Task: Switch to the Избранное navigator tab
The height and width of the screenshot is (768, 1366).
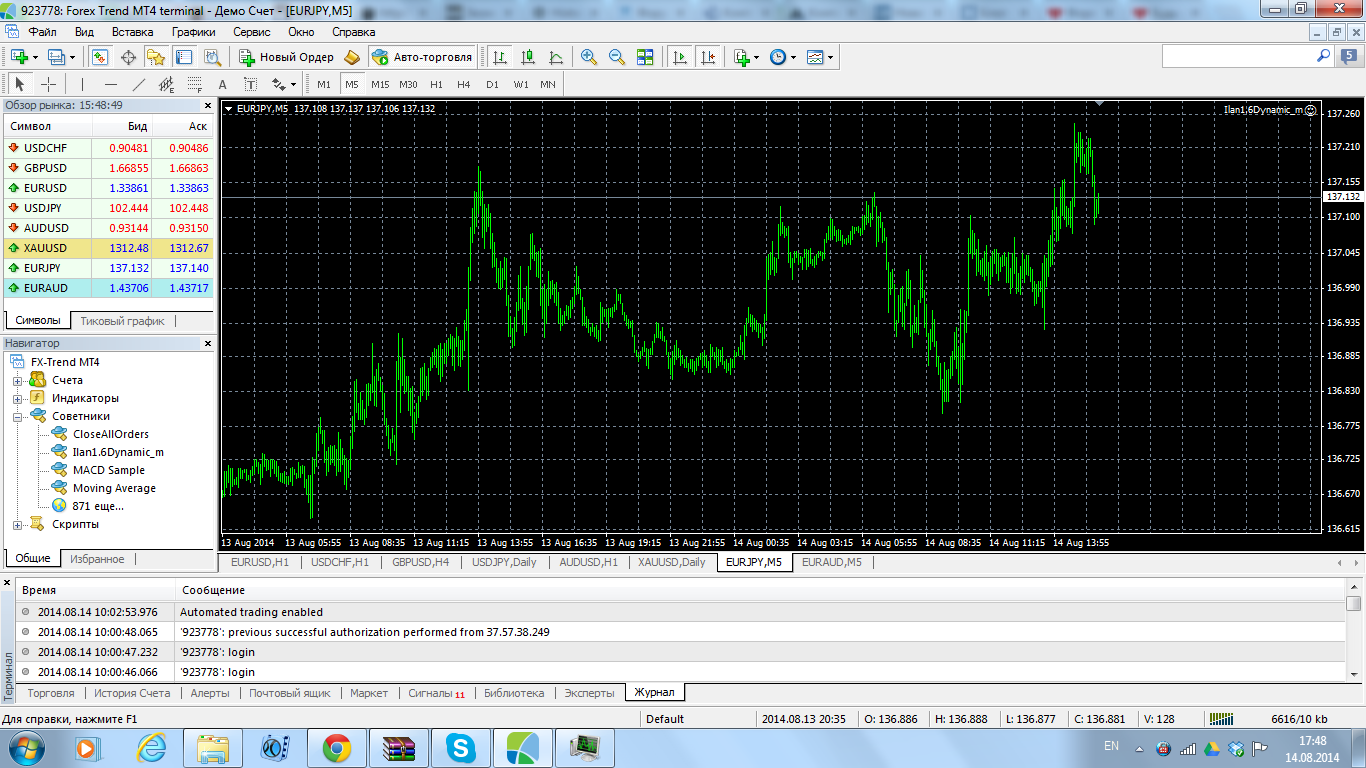Action: tap(97, 559)
